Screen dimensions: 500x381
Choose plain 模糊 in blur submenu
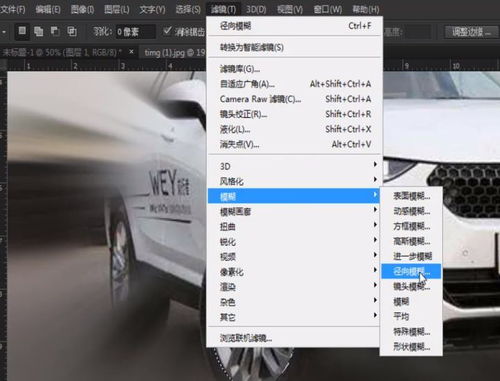pyautogui.click(x=411, y=302)
